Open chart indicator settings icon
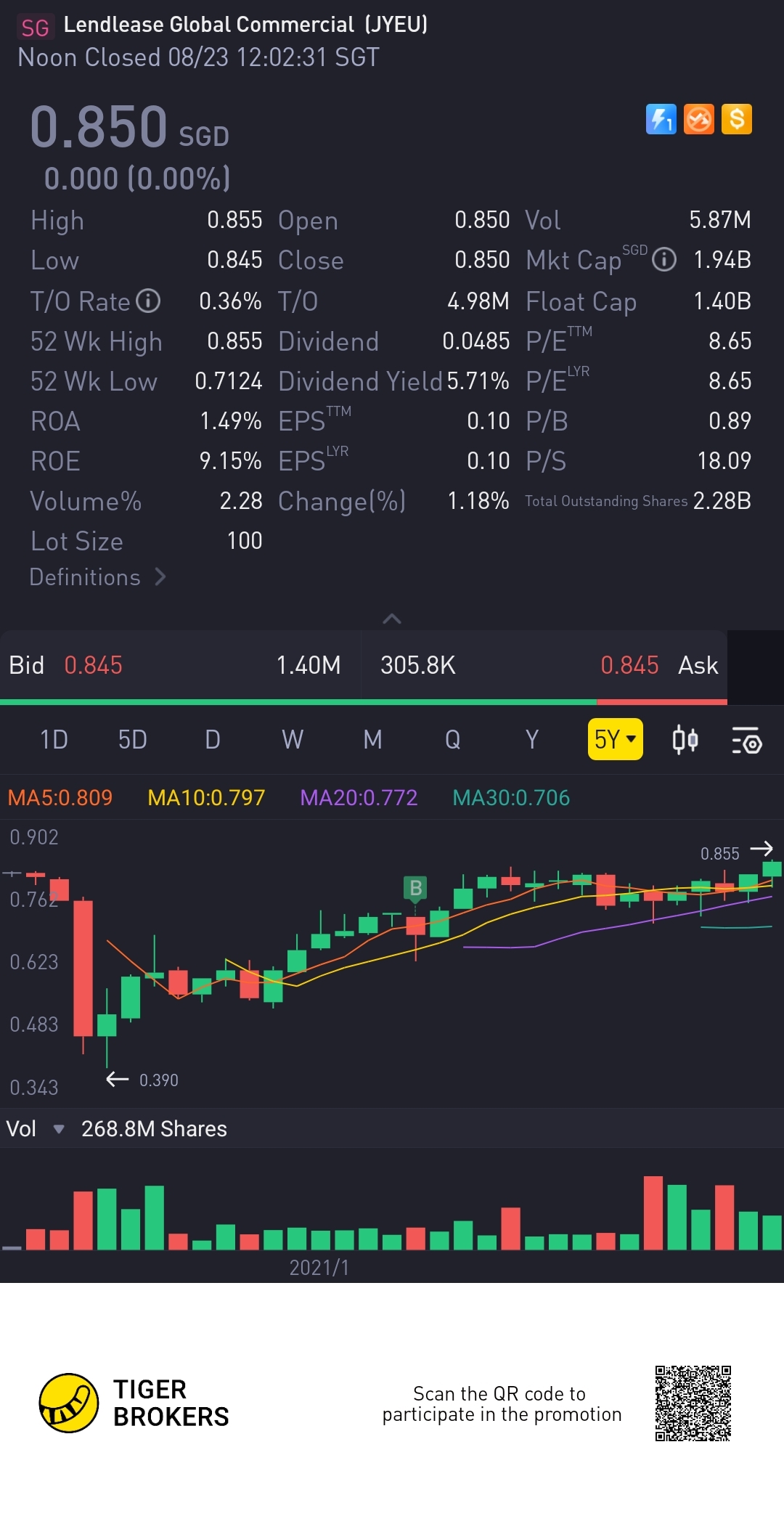The image size is (784, 1524). point(746,740)
